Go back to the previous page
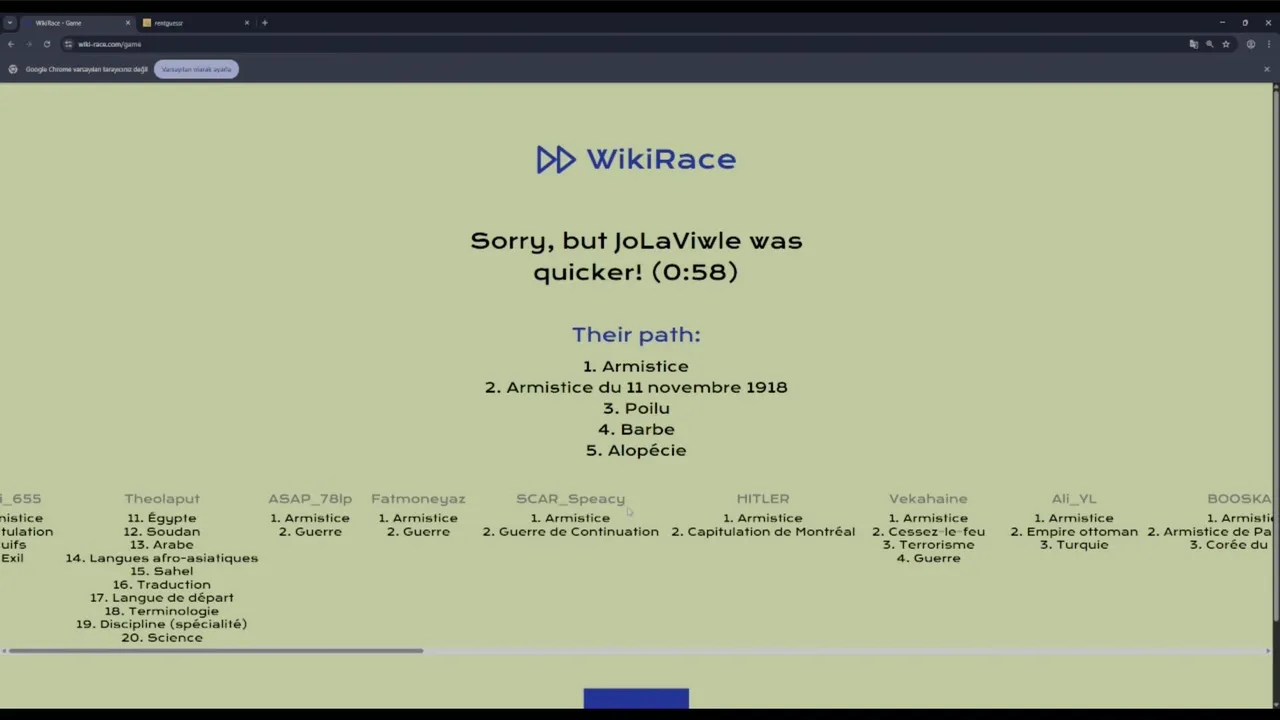The image size is (1280, 720). [10, 44]
